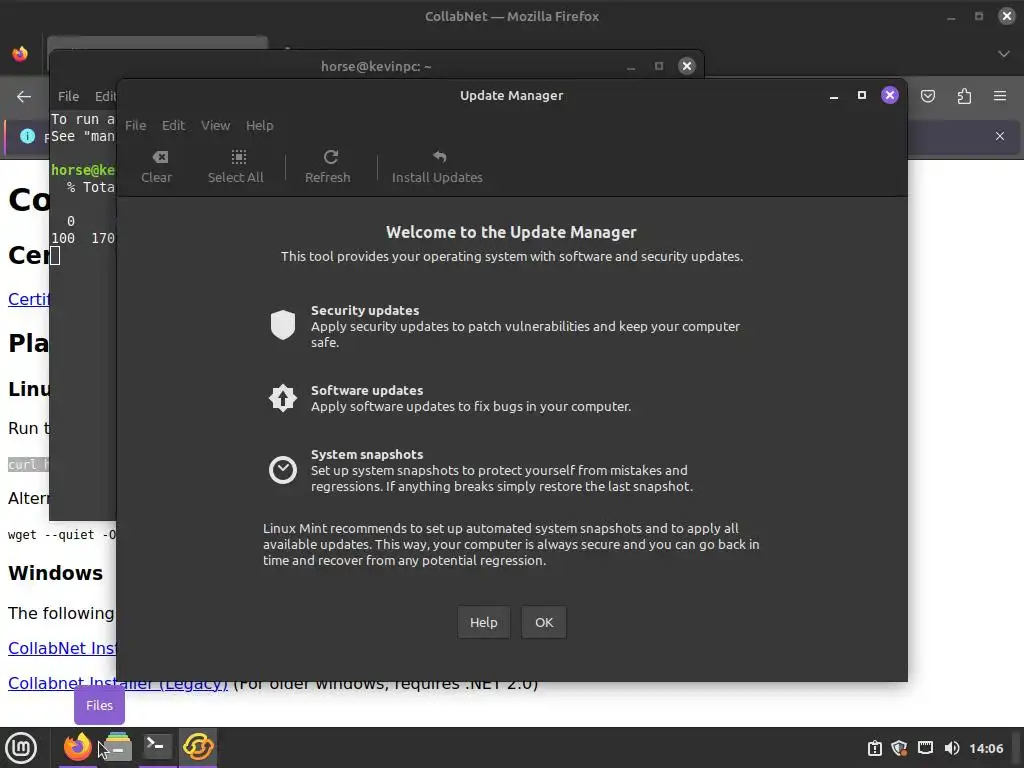Click the Certificate link in Firefox page
Viewport: 1024px width, 768px height.
(x=29, y=299)
